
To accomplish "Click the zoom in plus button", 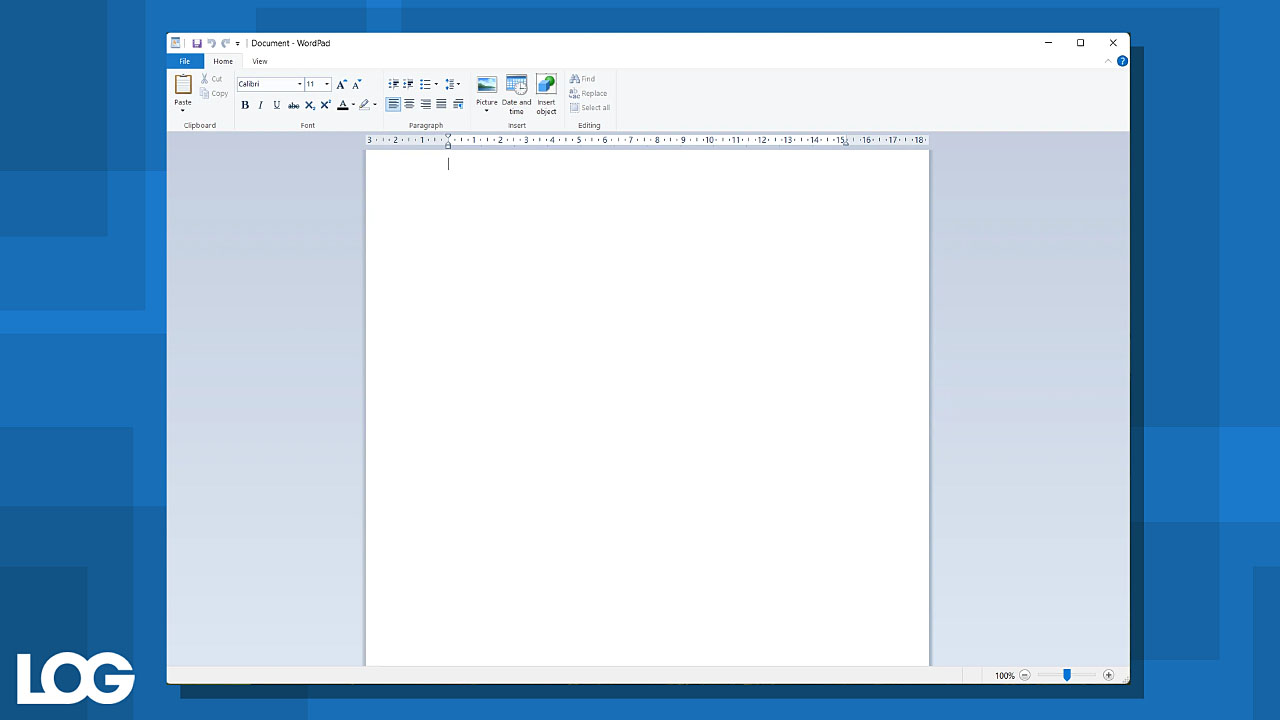I will [1108, 675].
